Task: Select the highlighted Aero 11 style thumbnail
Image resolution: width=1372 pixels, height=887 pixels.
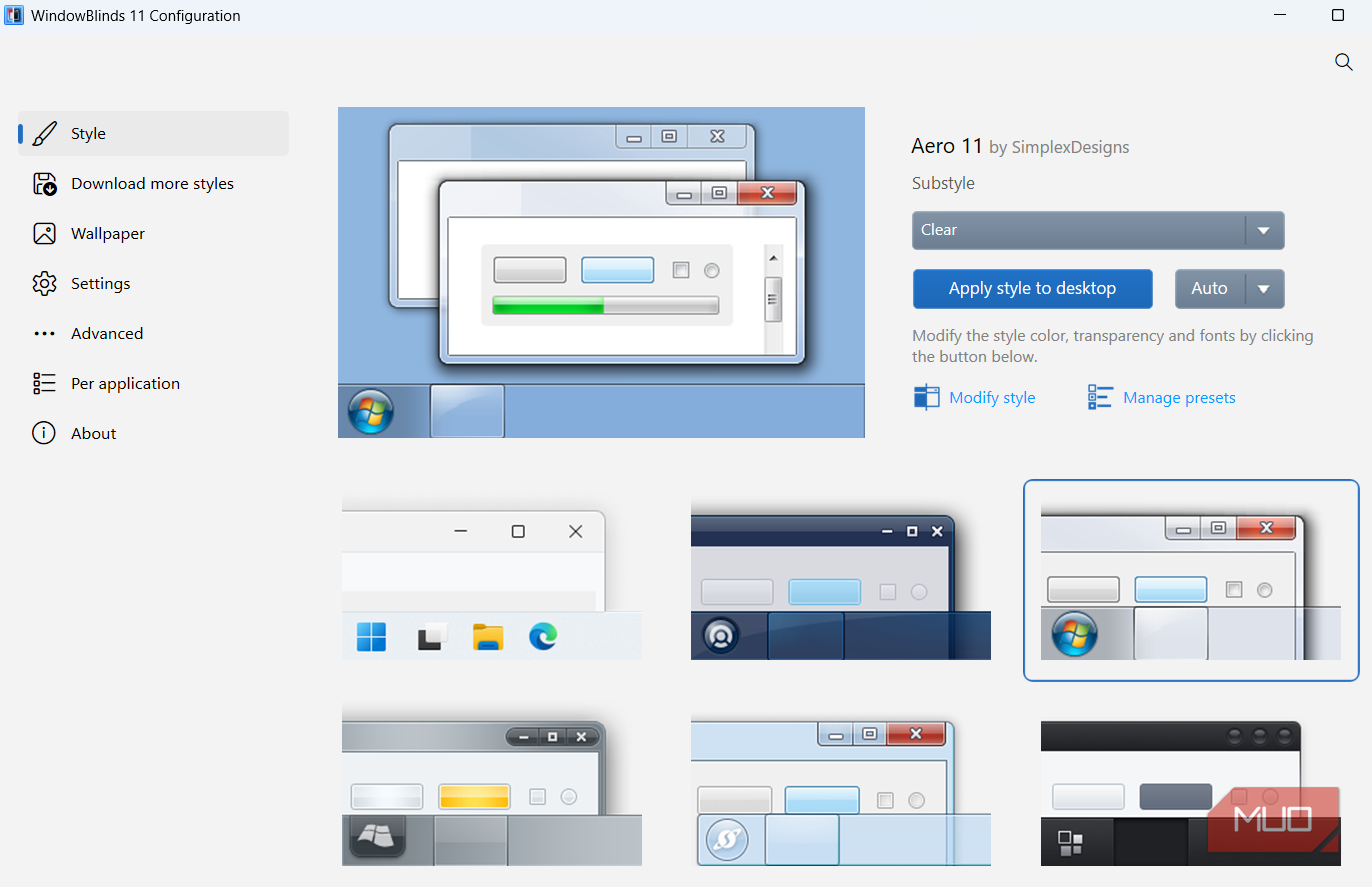Action: [x=1191, y=580]
